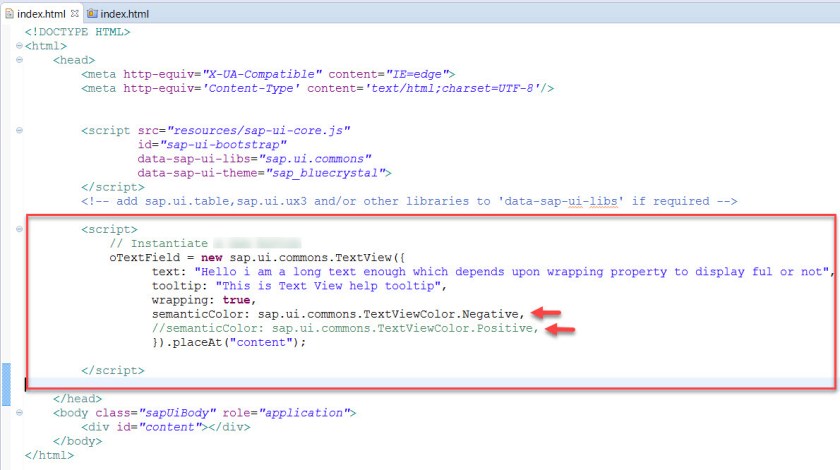This screenshot has width=840, height=470.
Task: Click the "sap.ui.commons" libs value
Action: point(315,159)
